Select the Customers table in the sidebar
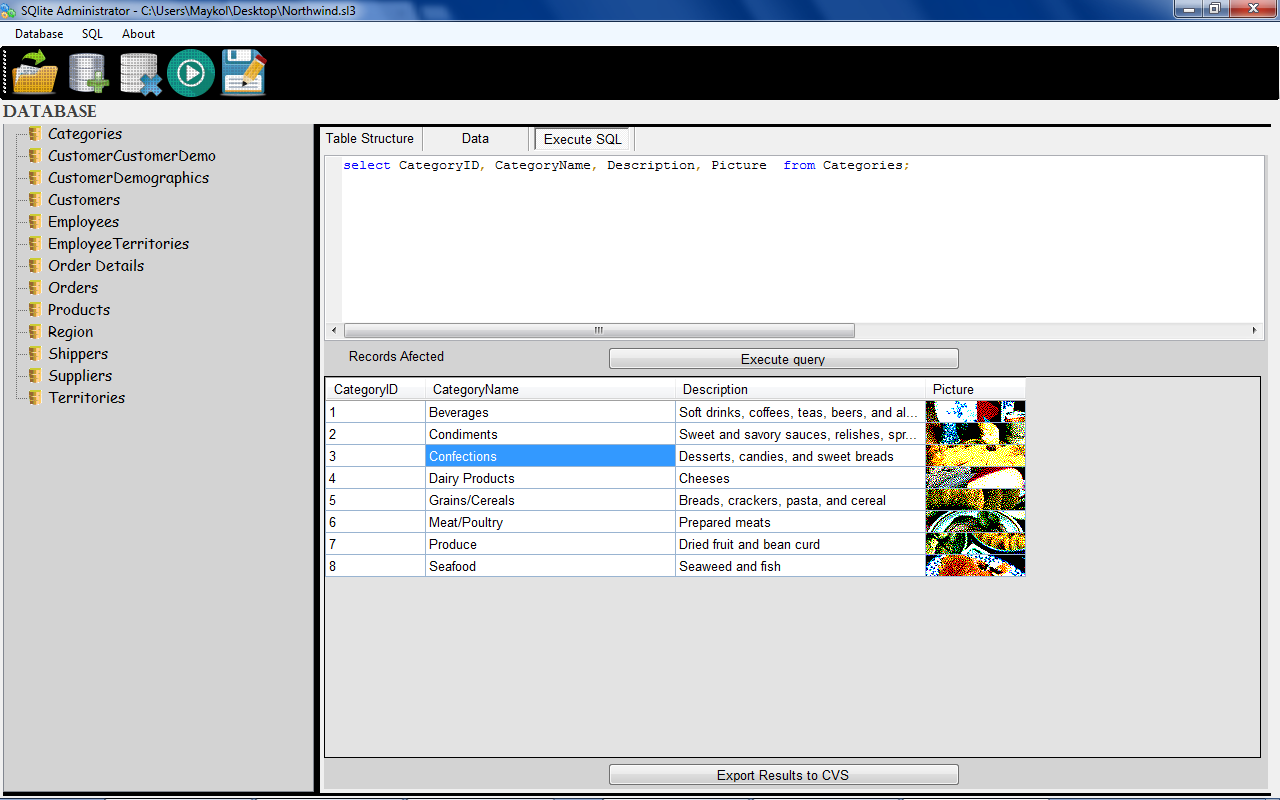The image size is (1280, 800). [84, 199]
